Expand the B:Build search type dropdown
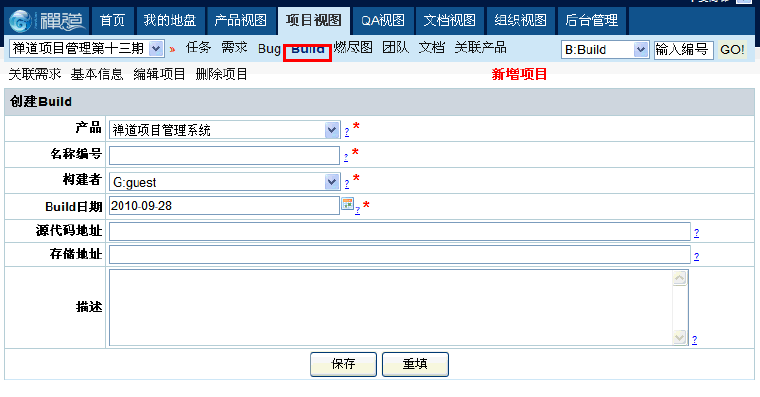Screen dimensions: 760x397 click(x=640, y=49)
